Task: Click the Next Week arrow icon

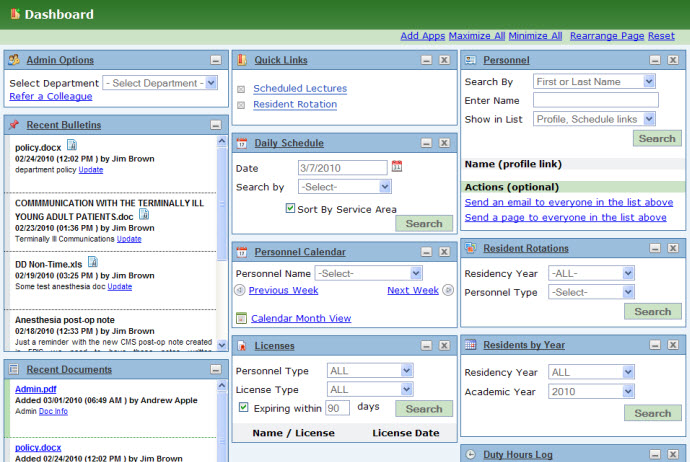Action: [x=448, y=290]
